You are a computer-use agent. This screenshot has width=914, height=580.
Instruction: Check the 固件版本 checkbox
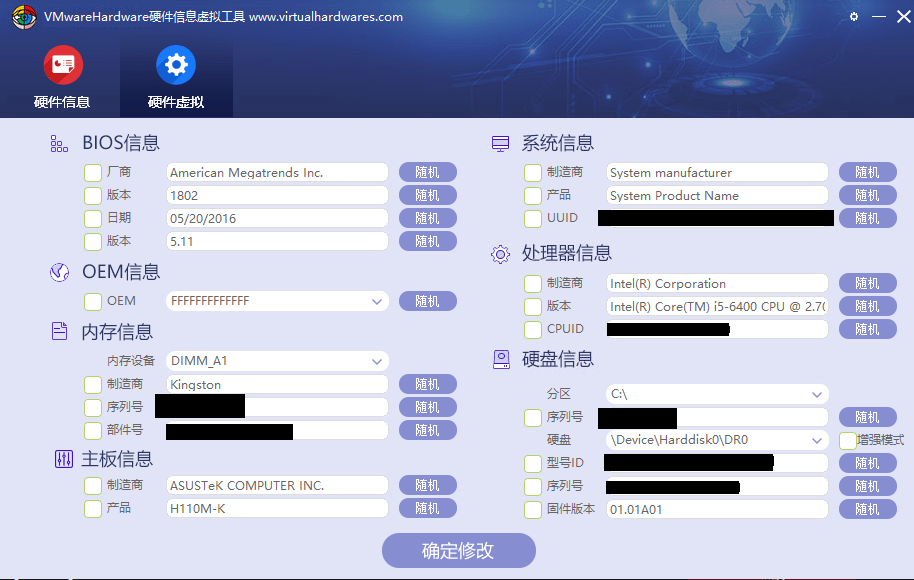pyautogui.click(x=533, y=509)
